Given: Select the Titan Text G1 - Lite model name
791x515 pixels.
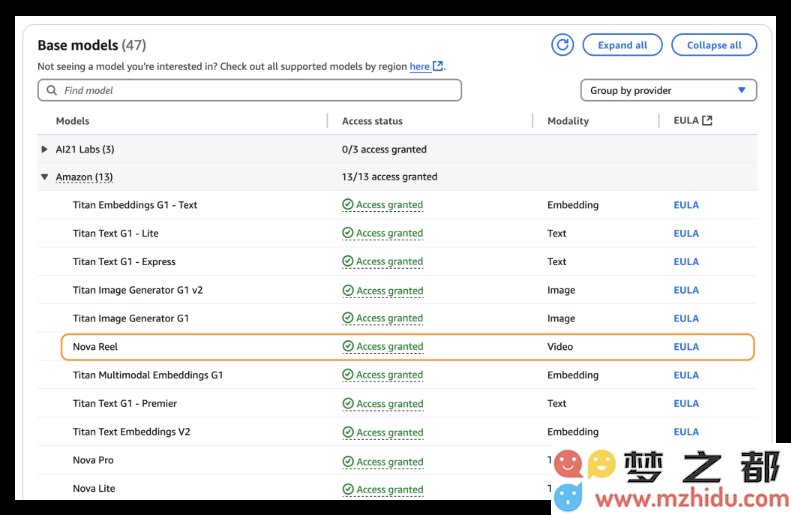Looking at the screenshot, I should 116,233.
